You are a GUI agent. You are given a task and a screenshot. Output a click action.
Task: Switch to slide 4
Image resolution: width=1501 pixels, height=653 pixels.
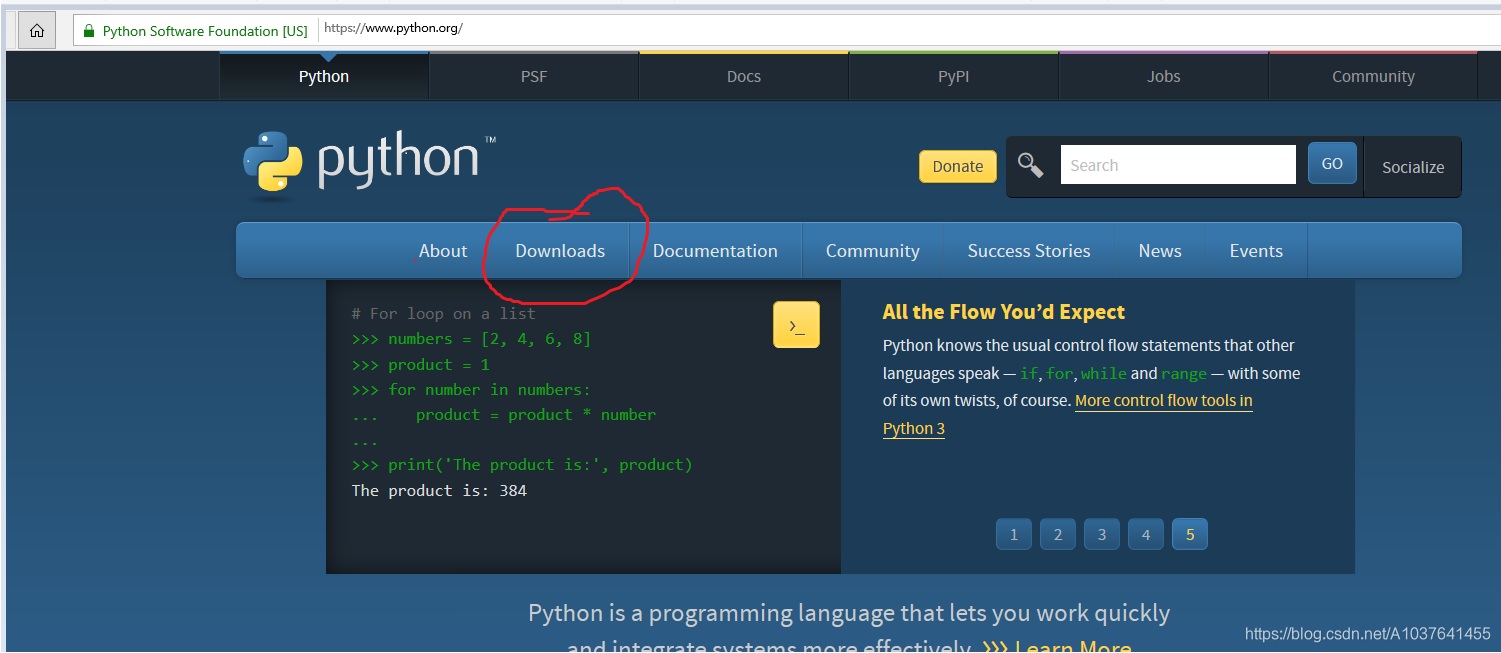point(1145,534)
